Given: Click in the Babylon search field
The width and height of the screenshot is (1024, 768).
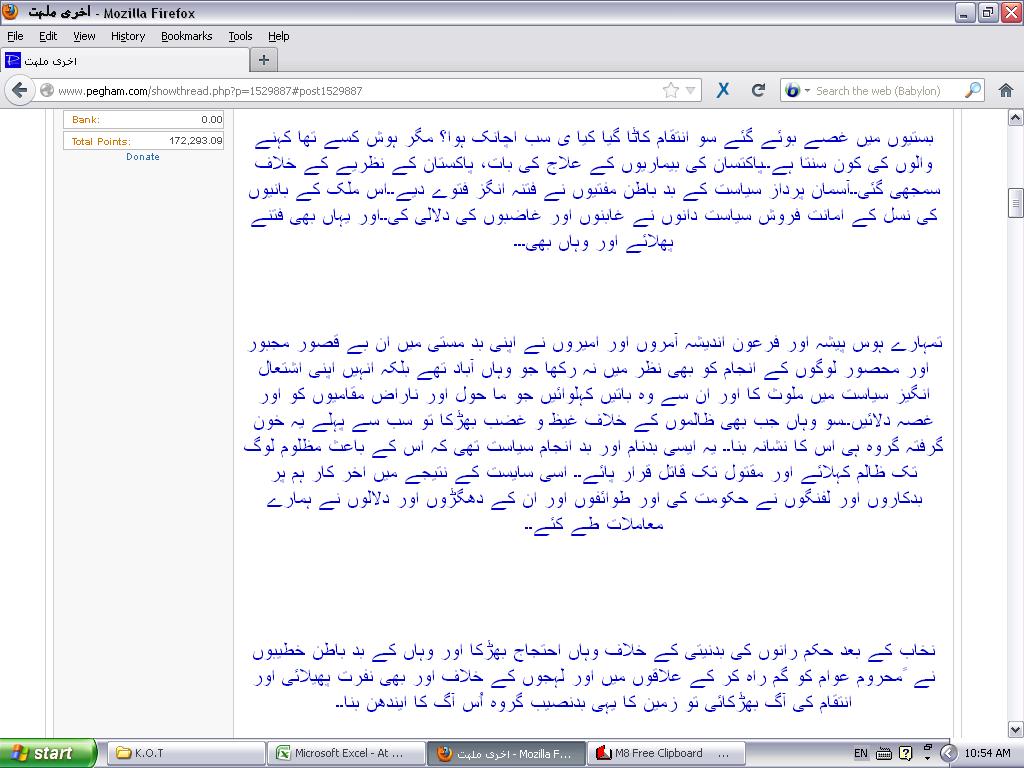Looking at the screenshot, I should [885, 91].
